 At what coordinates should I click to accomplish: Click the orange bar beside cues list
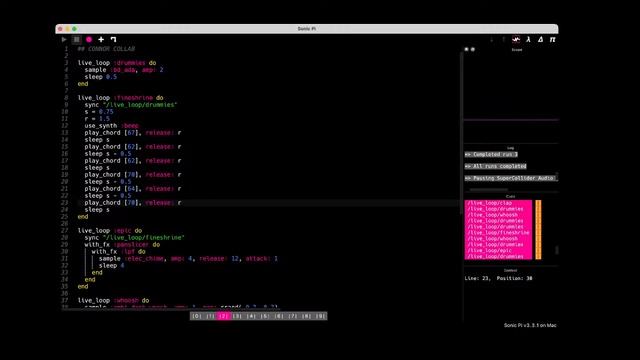(x=538, y=229)
